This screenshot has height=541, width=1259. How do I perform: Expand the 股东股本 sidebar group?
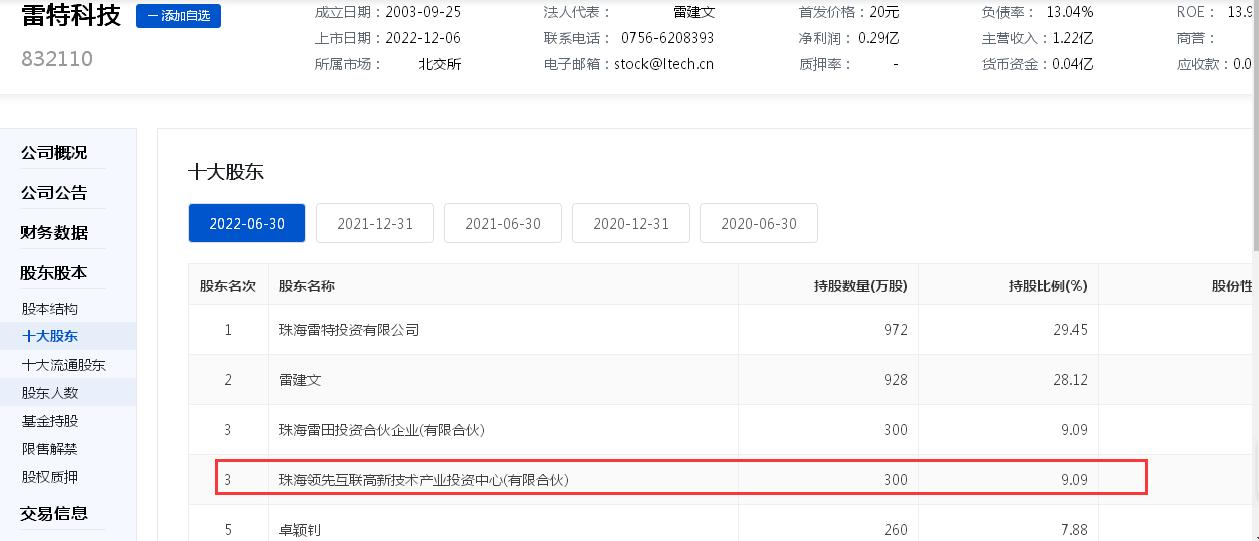pos(54,273)
